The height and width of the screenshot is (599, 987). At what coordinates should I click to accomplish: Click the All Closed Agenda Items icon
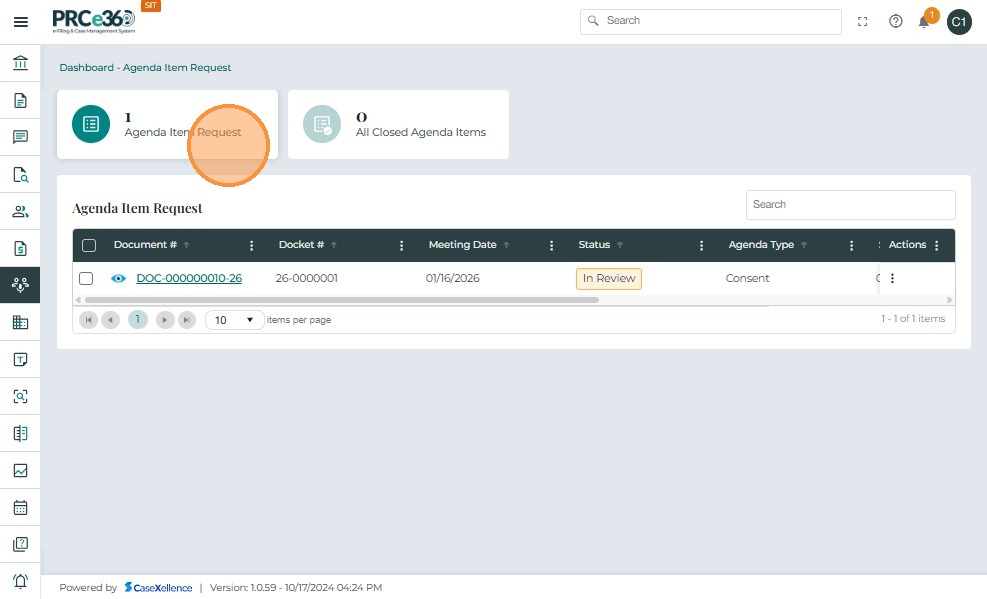322,124
